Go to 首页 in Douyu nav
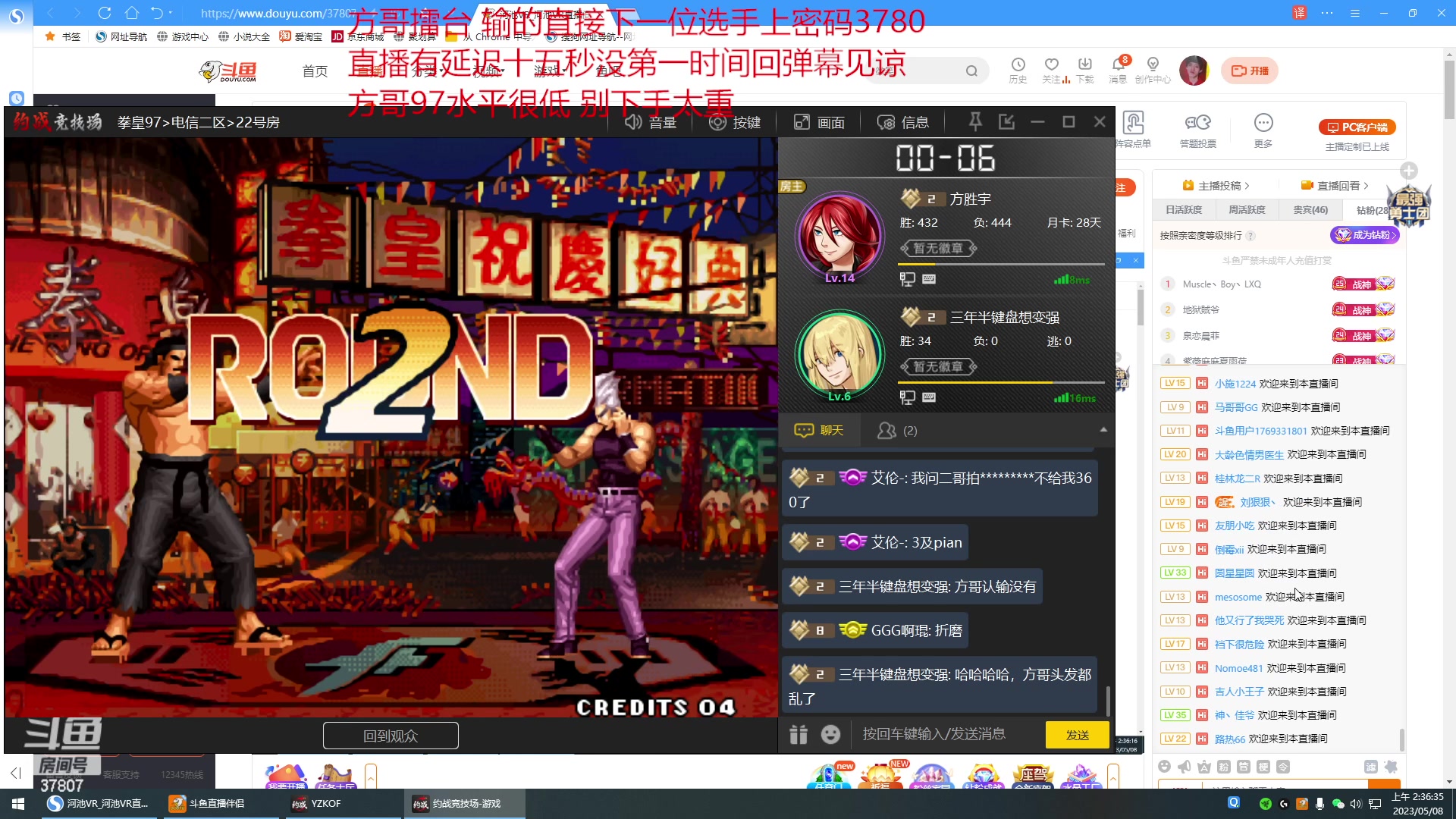 (315, 71)
